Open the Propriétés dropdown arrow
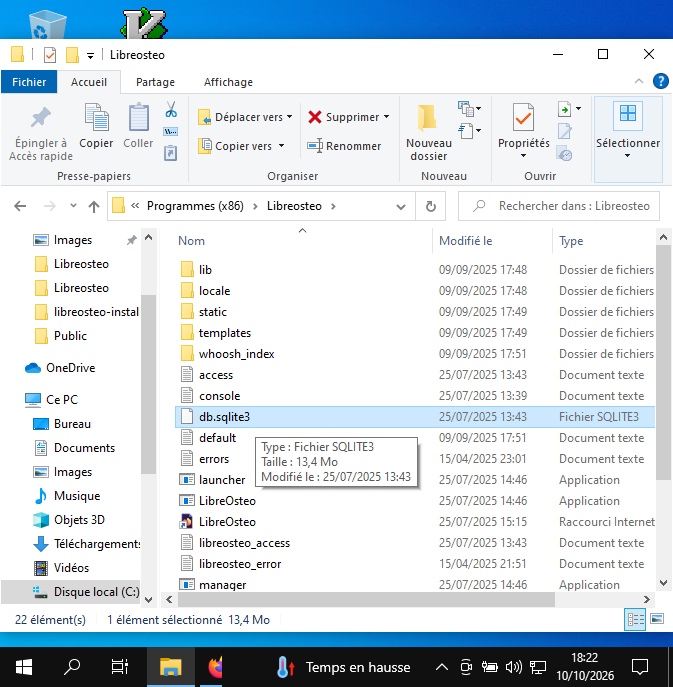This screenshot has width=673, height=687. pyautogui.click(x=524, y=156)
